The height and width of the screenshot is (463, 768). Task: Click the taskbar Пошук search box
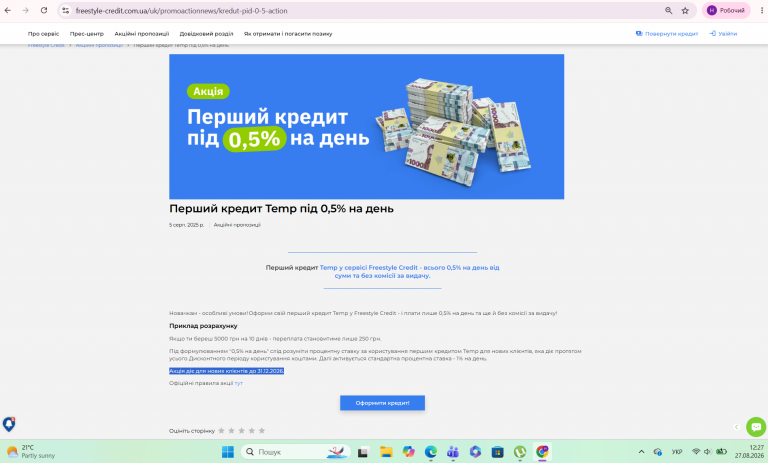[296, 452]
